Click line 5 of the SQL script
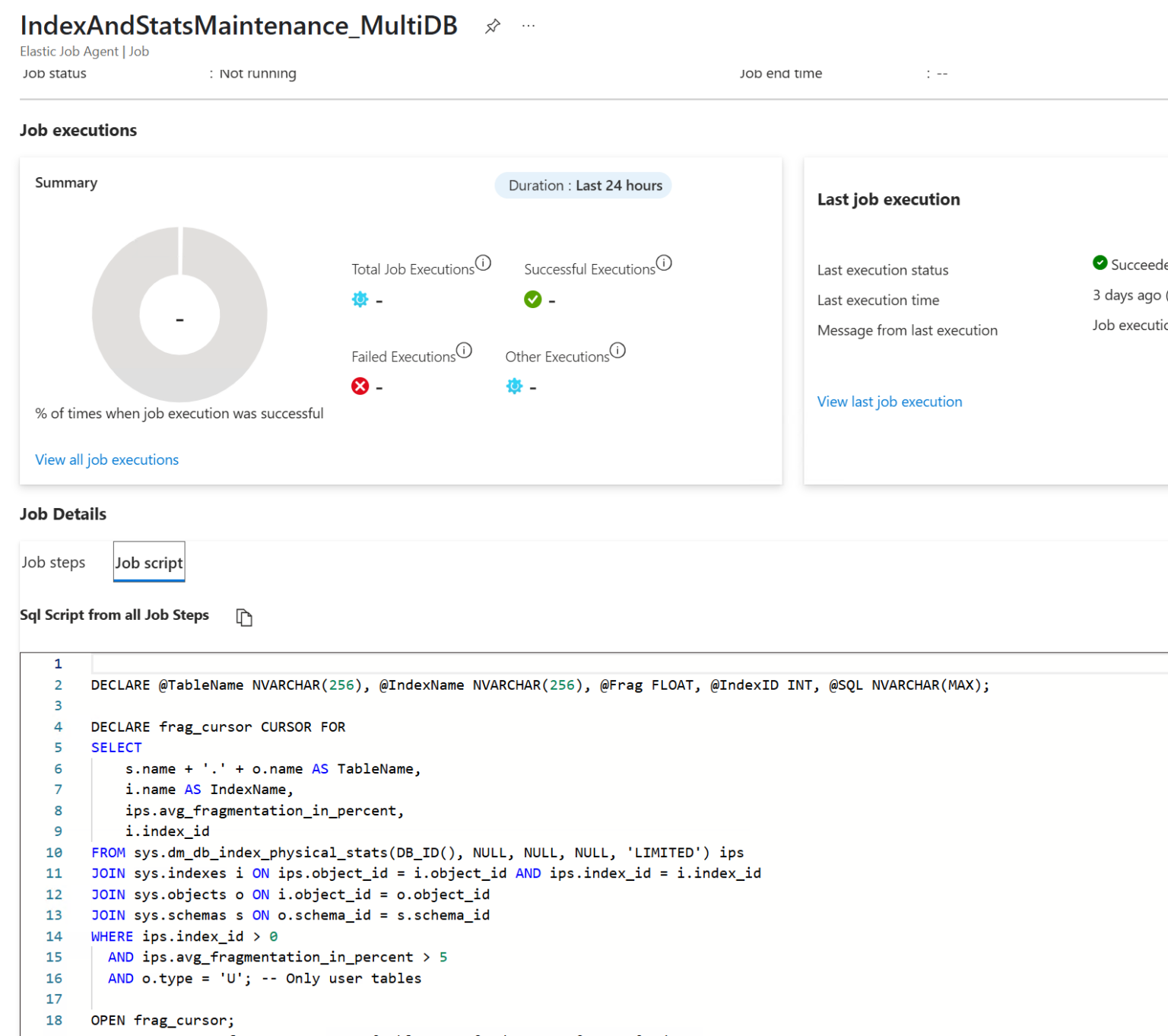 click(116, 747)
